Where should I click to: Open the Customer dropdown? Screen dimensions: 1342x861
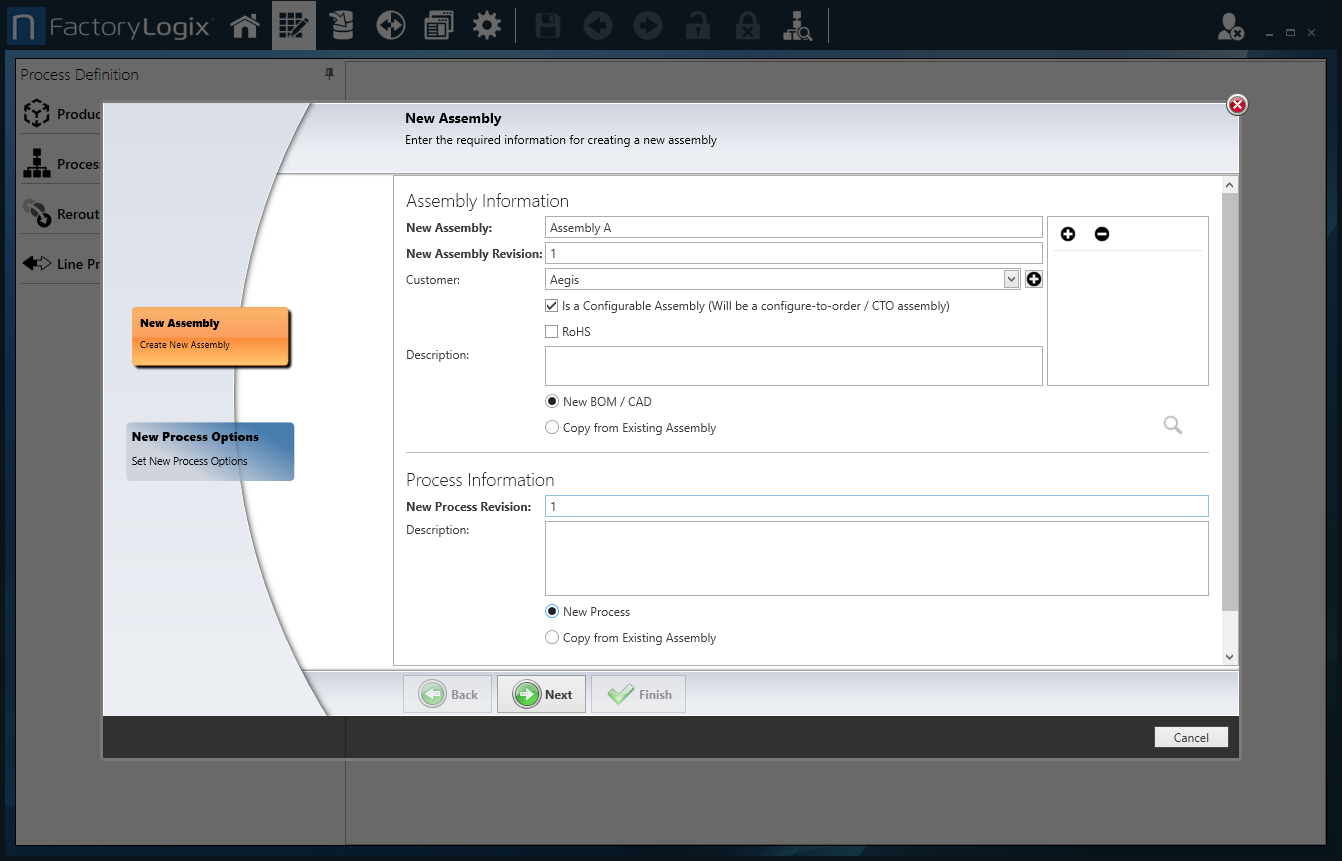point(1012,279)
